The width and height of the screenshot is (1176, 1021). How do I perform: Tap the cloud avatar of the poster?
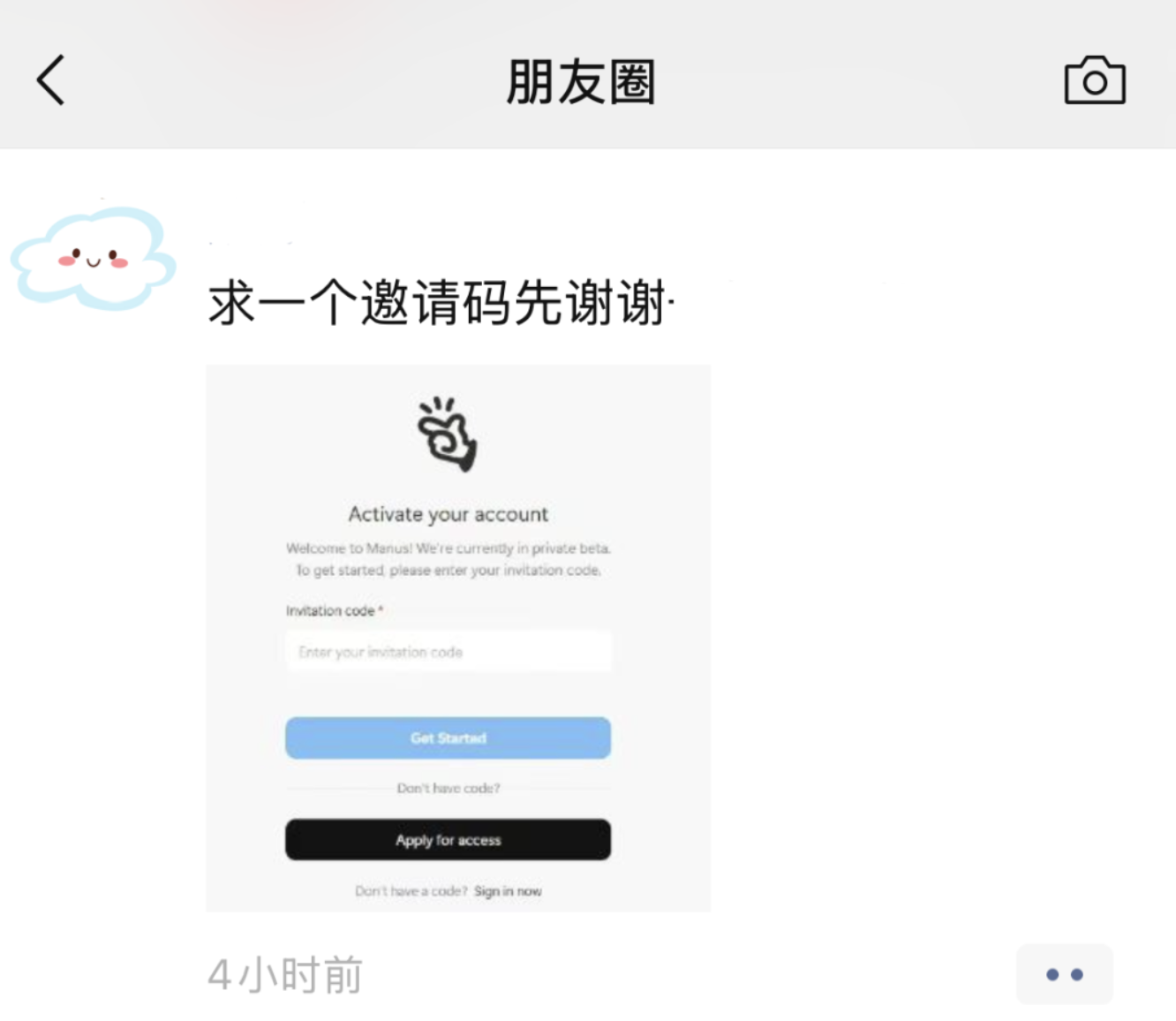click(93, 257)
